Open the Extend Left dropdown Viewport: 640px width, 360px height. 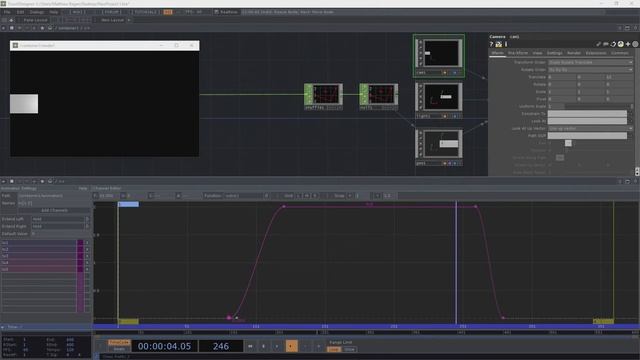(60, 219)
